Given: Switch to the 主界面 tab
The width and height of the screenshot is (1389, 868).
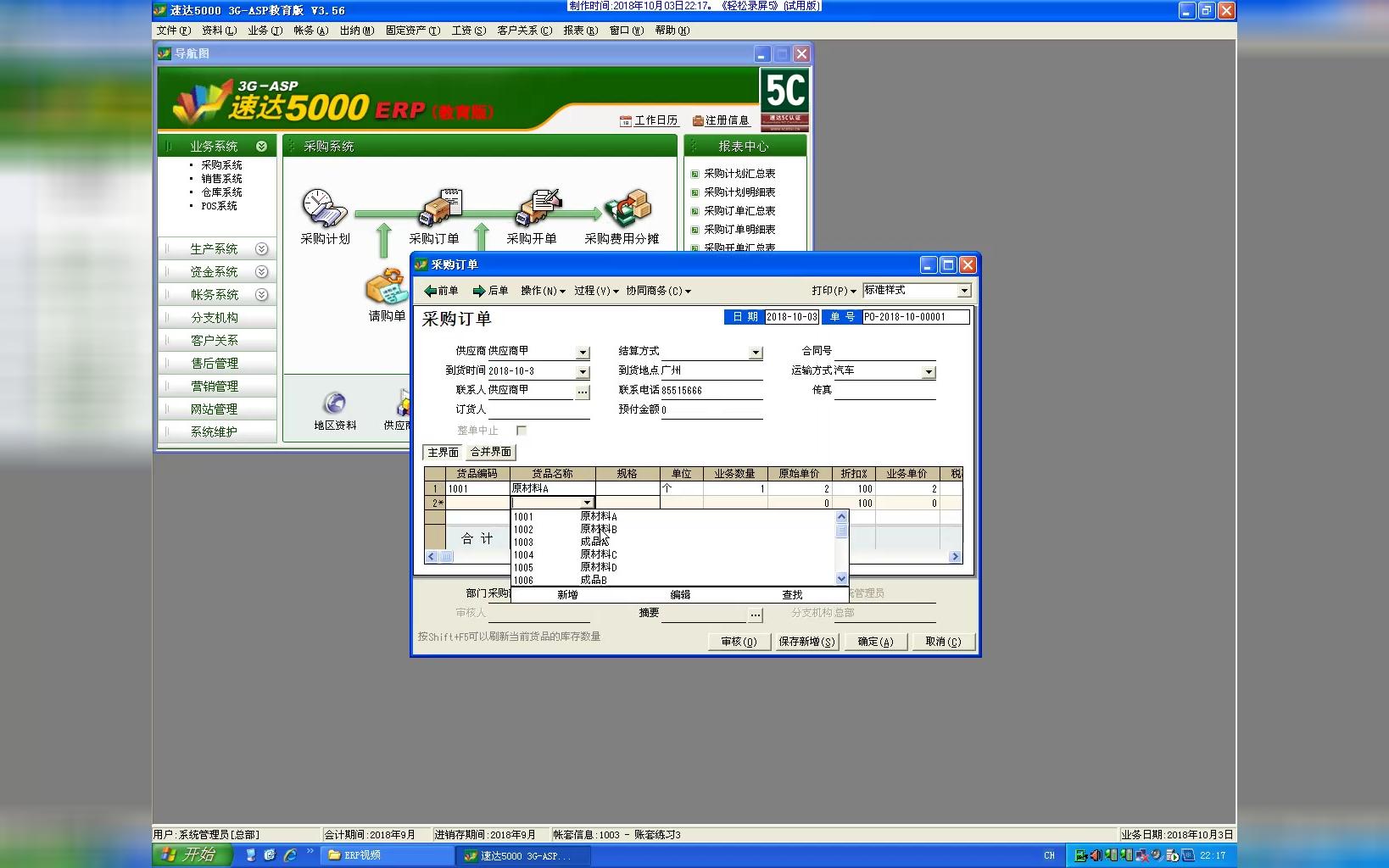Looking at the screenshot, I should tap(443, 453).
